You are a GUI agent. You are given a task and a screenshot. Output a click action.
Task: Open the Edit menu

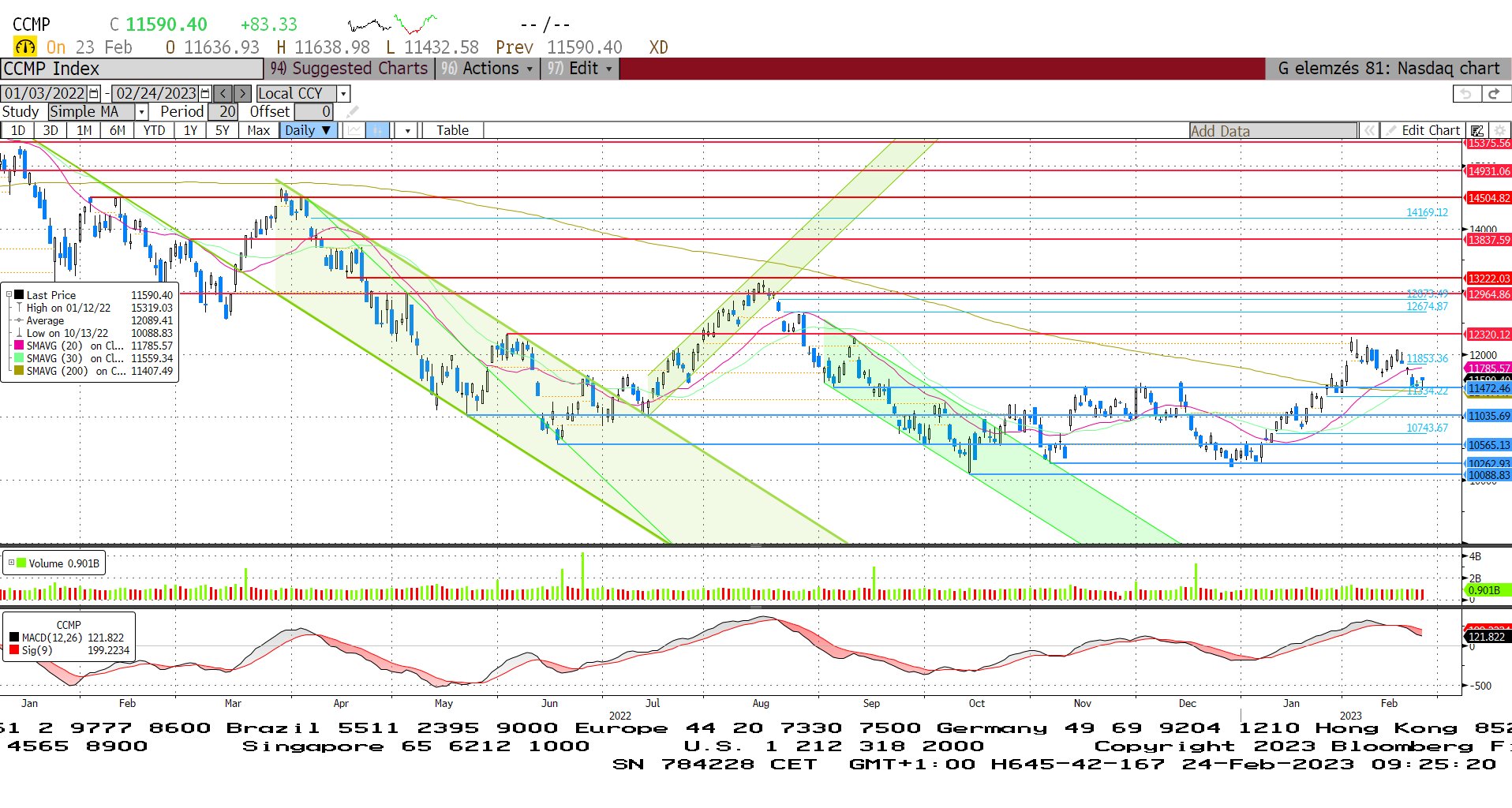tap(579, 69)
